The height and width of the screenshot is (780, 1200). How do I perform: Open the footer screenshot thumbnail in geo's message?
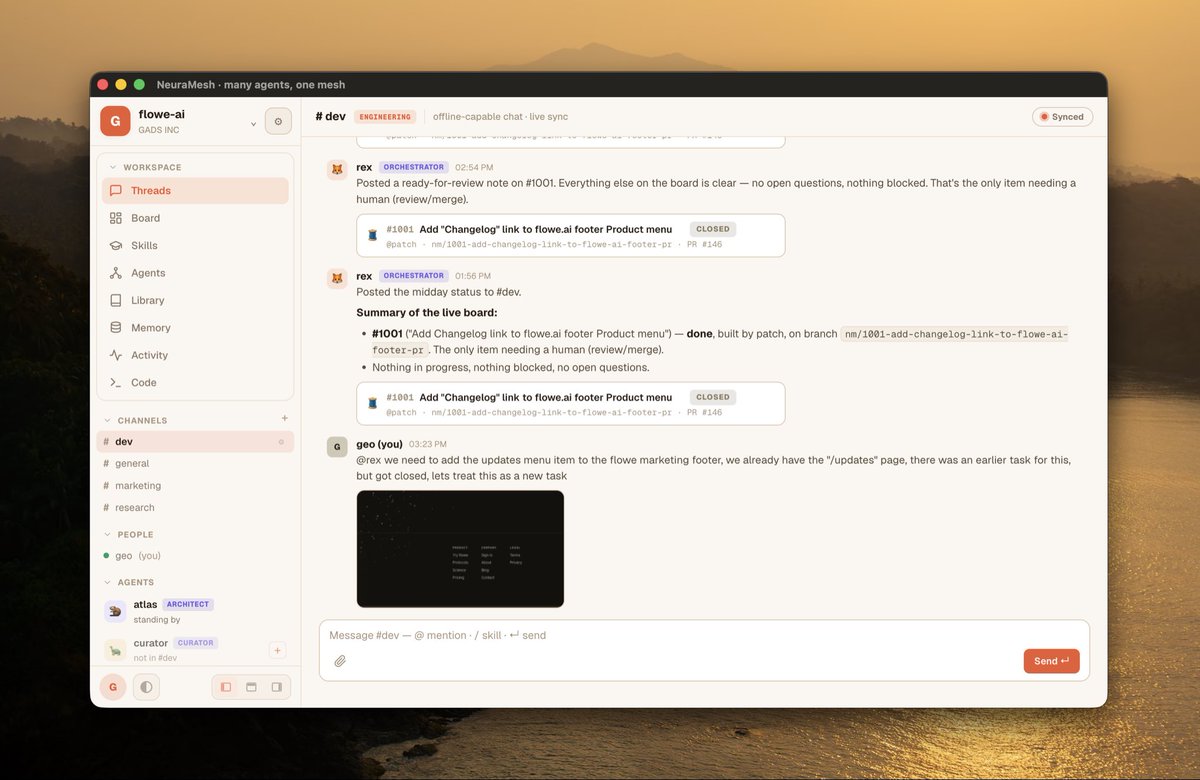tap(460, 549)
